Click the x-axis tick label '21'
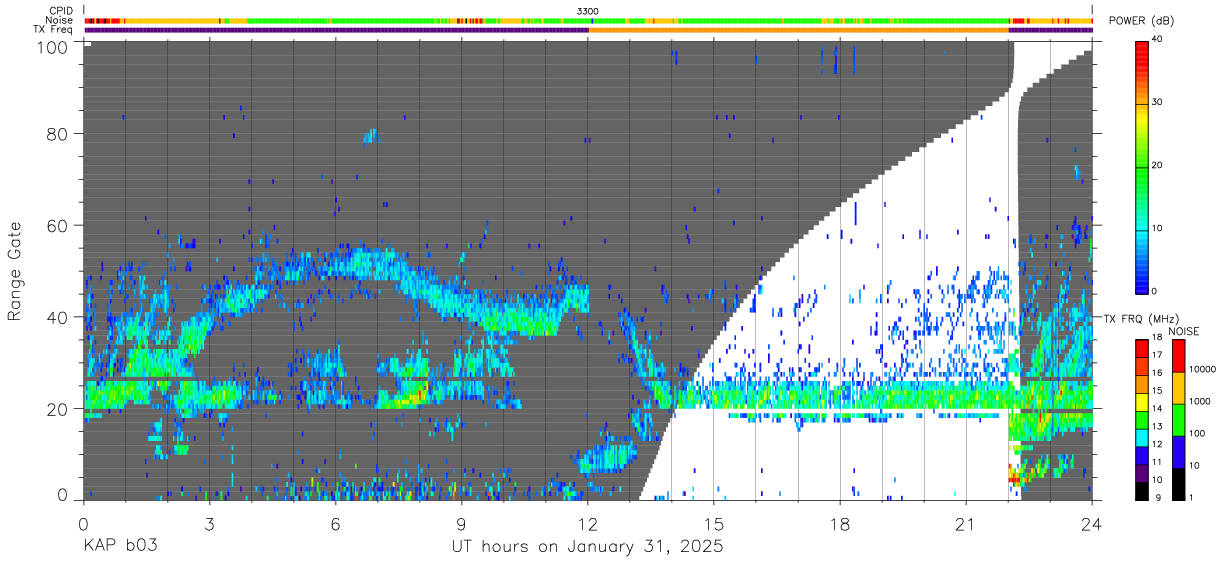Image resolution: width=1228 pixels, height=567 pixels. coord(966,523)
